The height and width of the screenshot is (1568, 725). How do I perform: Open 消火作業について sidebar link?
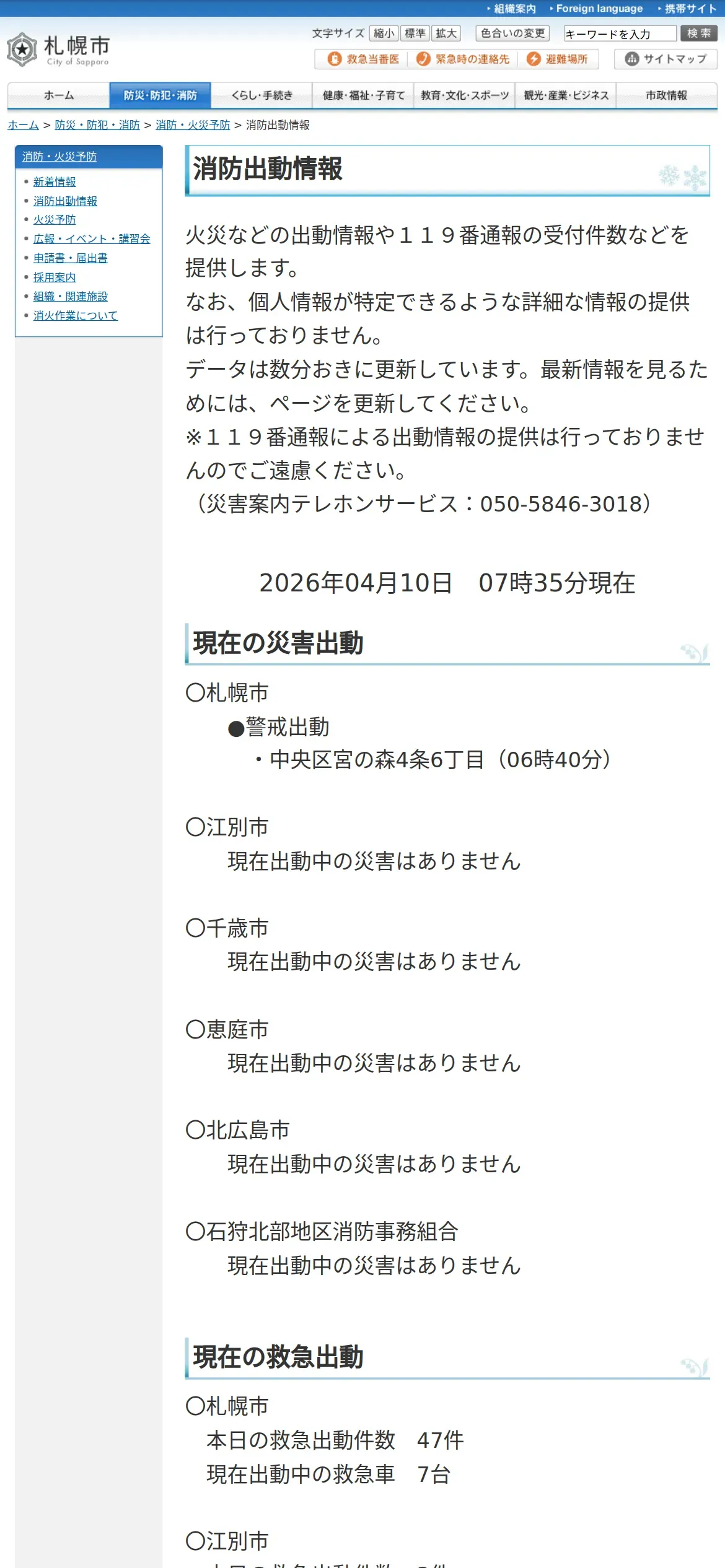coord(76,316)
